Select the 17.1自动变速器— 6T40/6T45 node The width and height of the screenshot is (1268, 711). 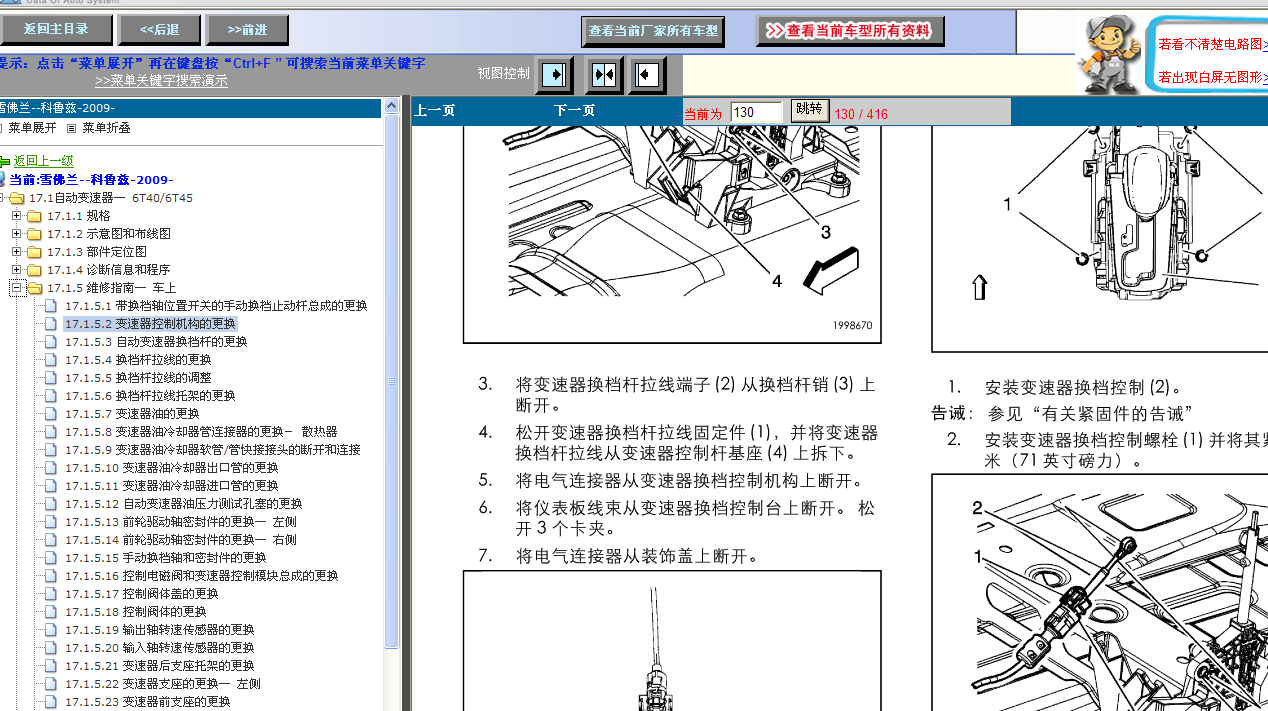point(111,198)
